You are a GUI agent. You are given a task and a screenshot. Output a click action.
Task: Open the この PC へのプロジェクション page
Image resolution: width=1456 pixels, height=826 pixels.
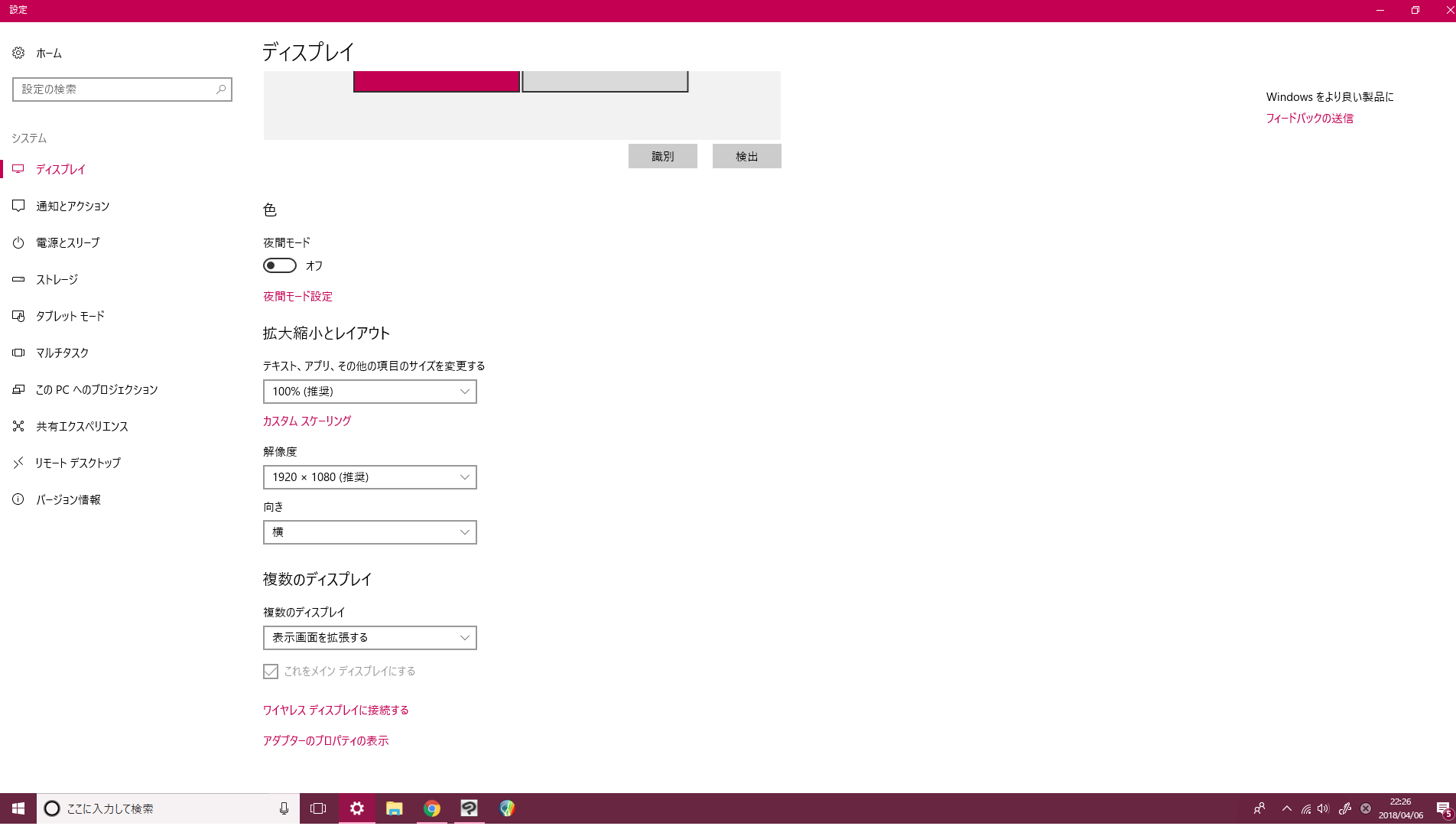click(97, 389)
